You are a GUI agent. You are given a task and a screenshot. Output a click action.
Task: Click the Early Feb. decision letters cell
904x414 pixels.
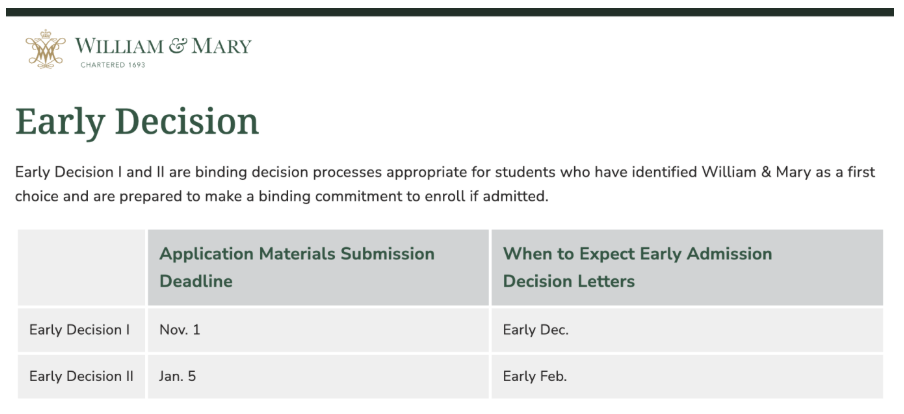[687, 377]
